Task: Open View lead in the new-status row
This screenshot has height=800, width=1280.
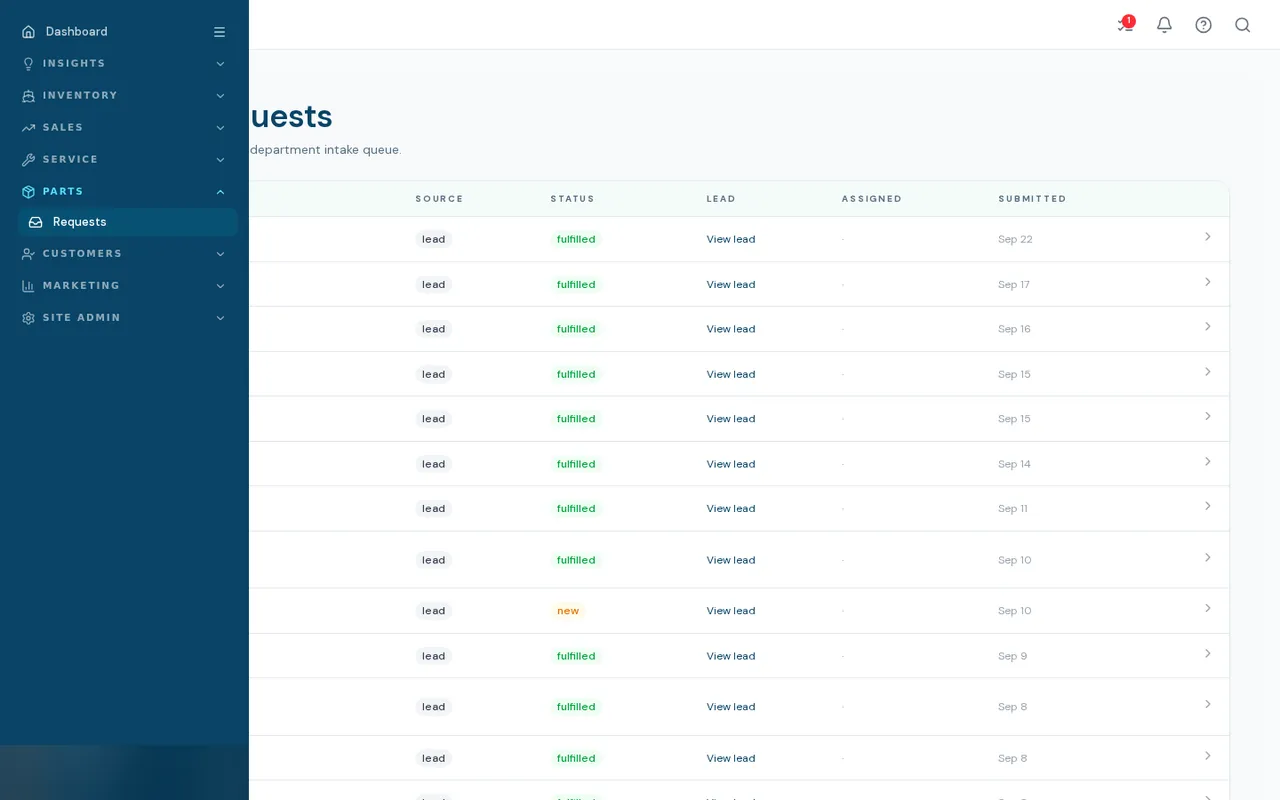Action: pyautogui.click(x=731, y=611)
